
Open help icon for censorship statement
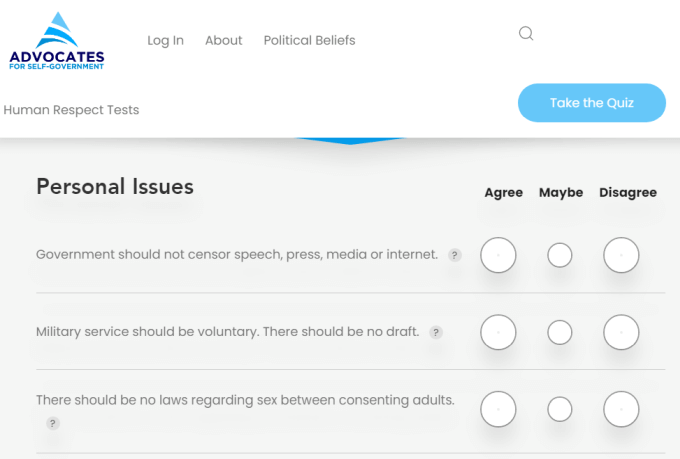coord(454,255)
